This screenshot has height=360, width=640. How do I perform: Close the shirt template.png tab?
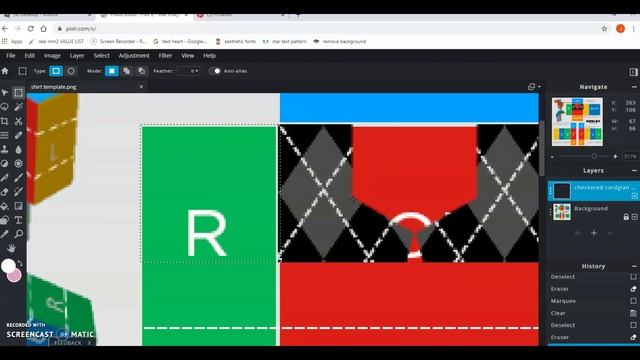pos(141,87)
